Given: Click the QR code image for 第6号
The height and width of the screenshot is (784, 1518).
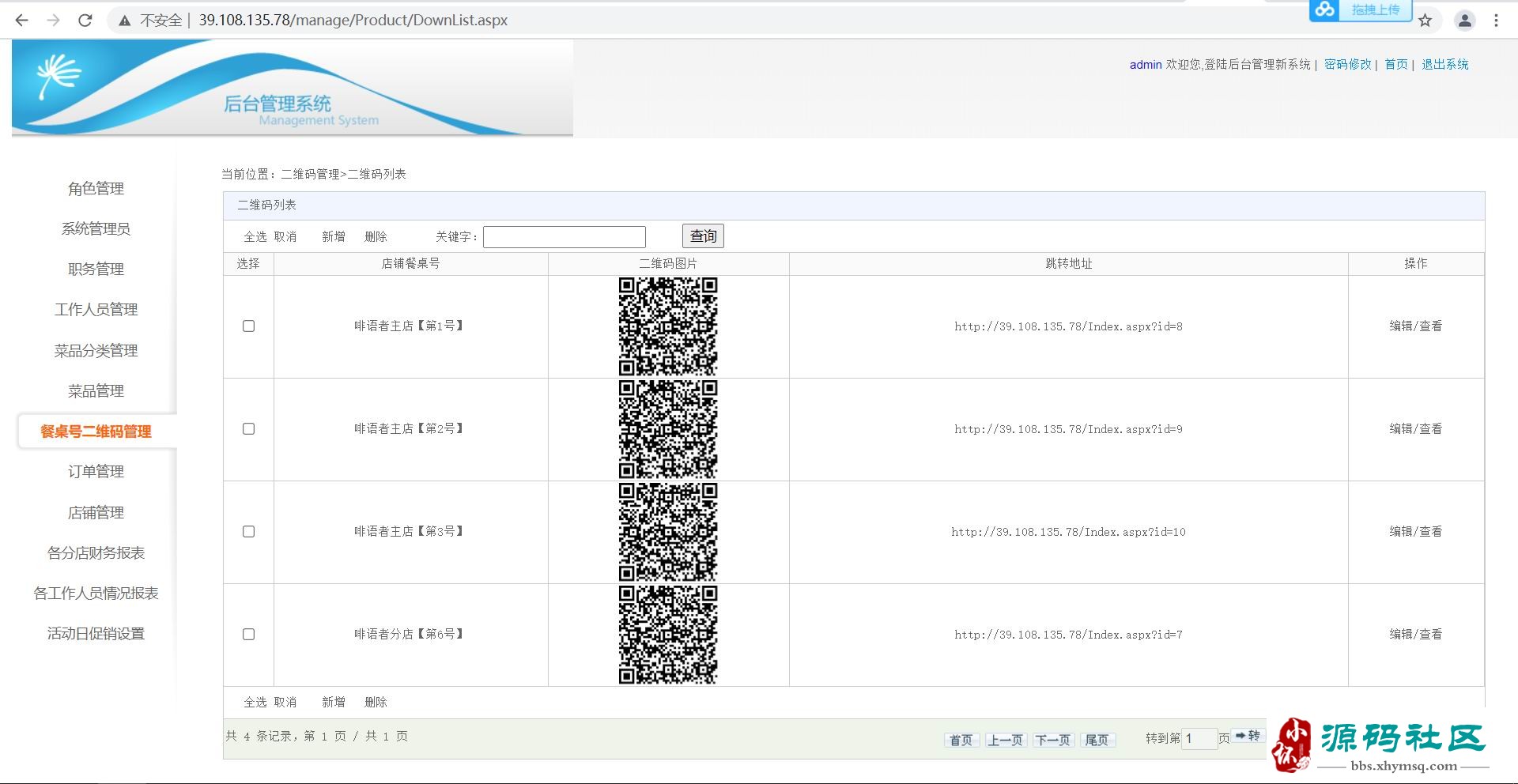Looking at the screenshot, I should click(668, 635).
